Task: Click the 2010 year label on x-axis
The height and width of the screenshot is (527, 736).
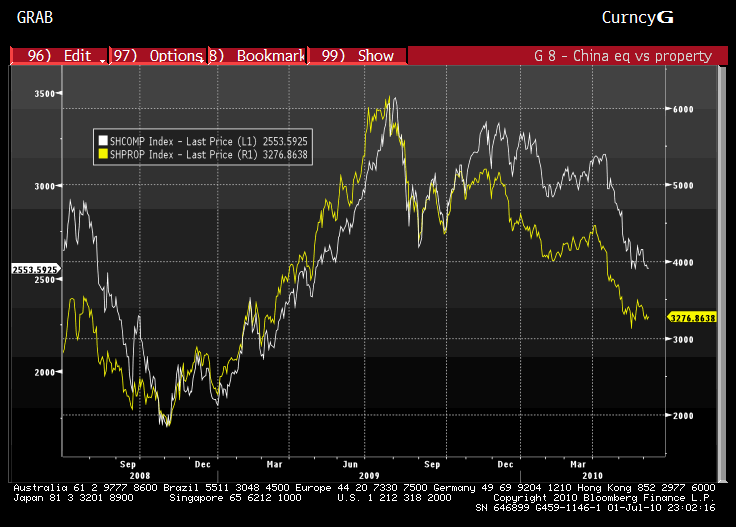Action: click(593, 475)
